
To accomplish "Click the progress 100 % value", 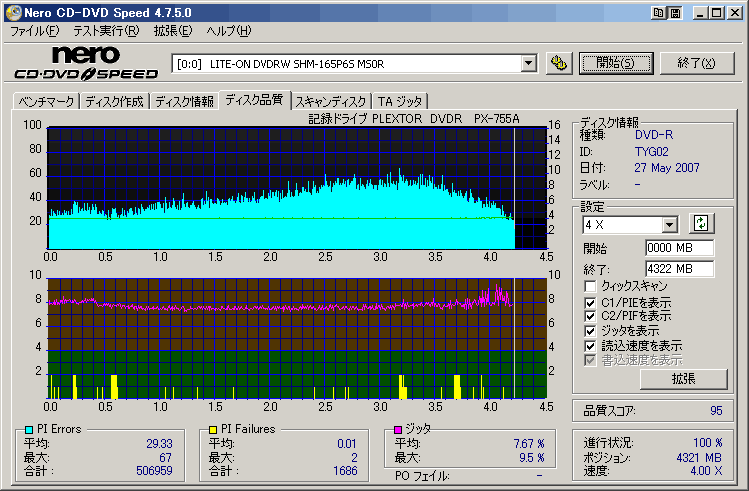I will [x=707, y=443].
